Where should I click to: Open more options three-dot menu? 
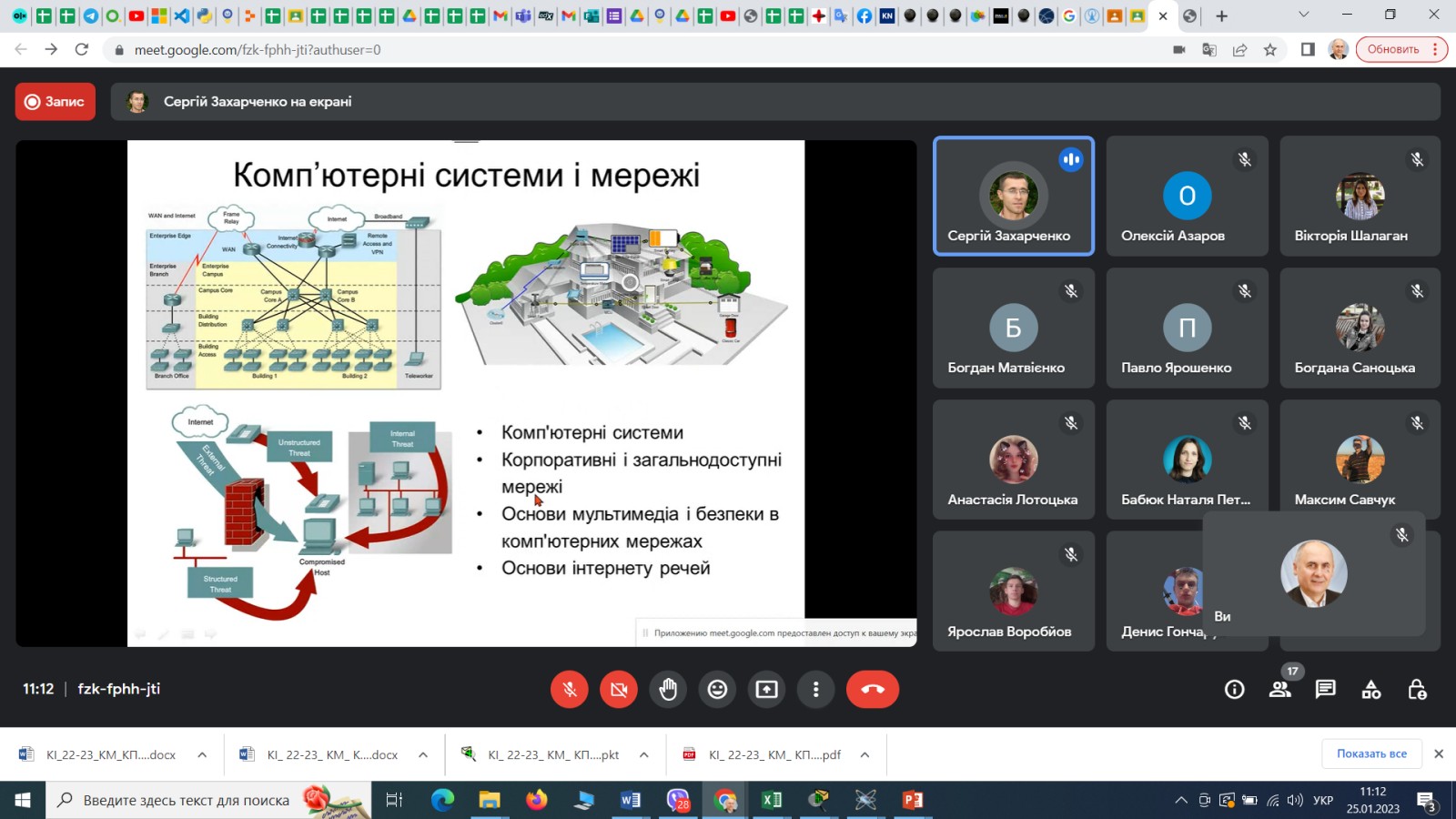pyautogui.click(x=815, y=690)
